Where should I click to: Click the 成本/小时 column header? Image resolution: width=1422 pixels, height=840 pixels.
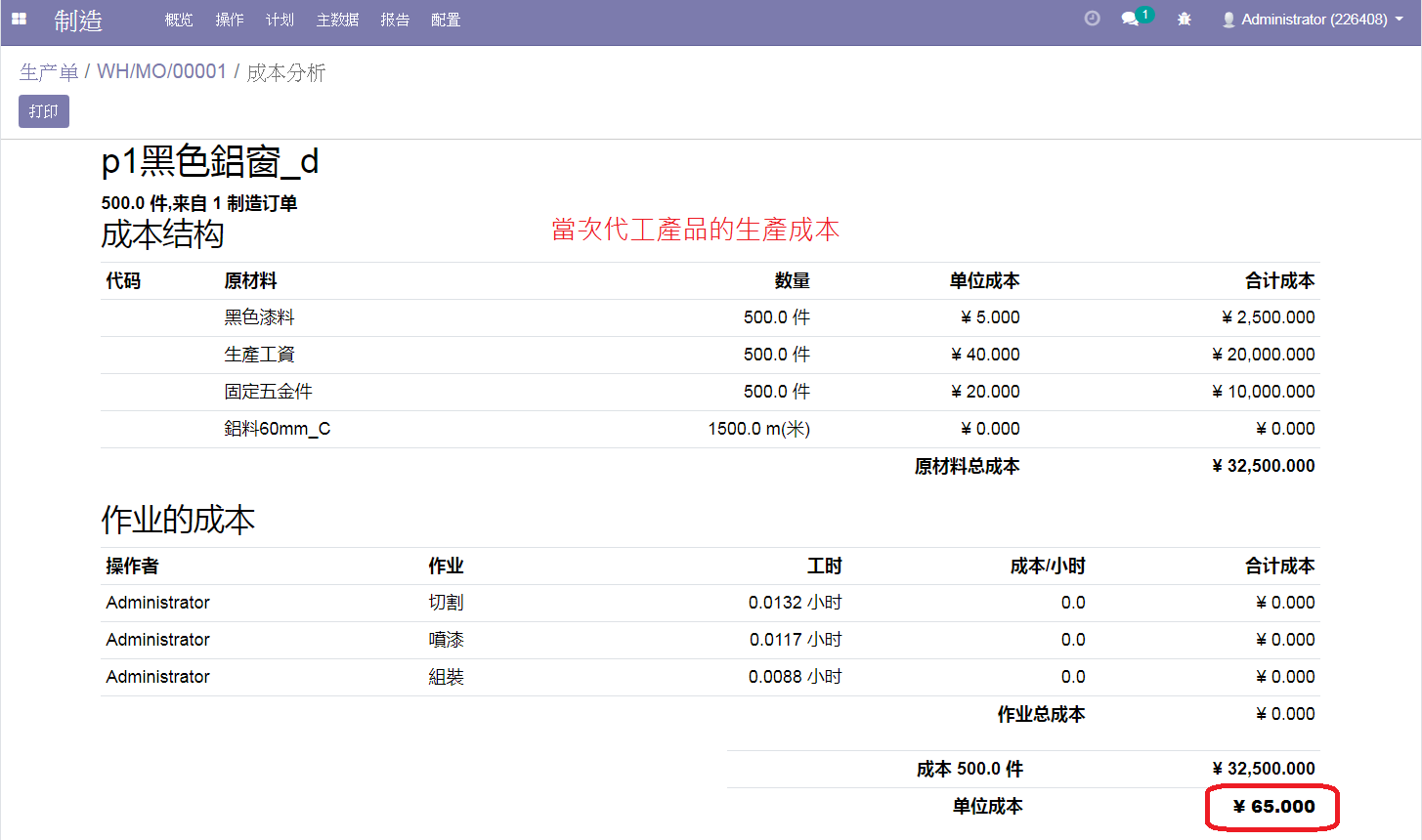pyautogui.click(x=1048, y=566)
